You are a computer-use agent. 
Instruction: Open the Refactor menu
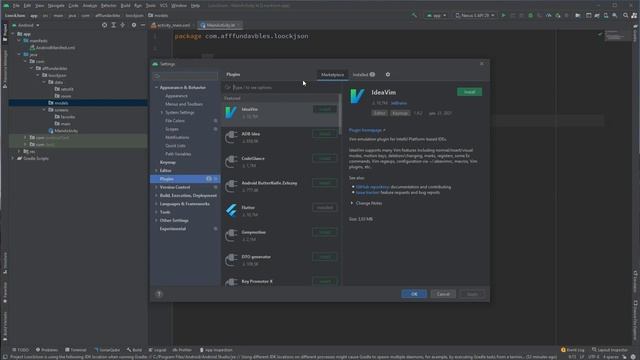[x=109, y=6]
